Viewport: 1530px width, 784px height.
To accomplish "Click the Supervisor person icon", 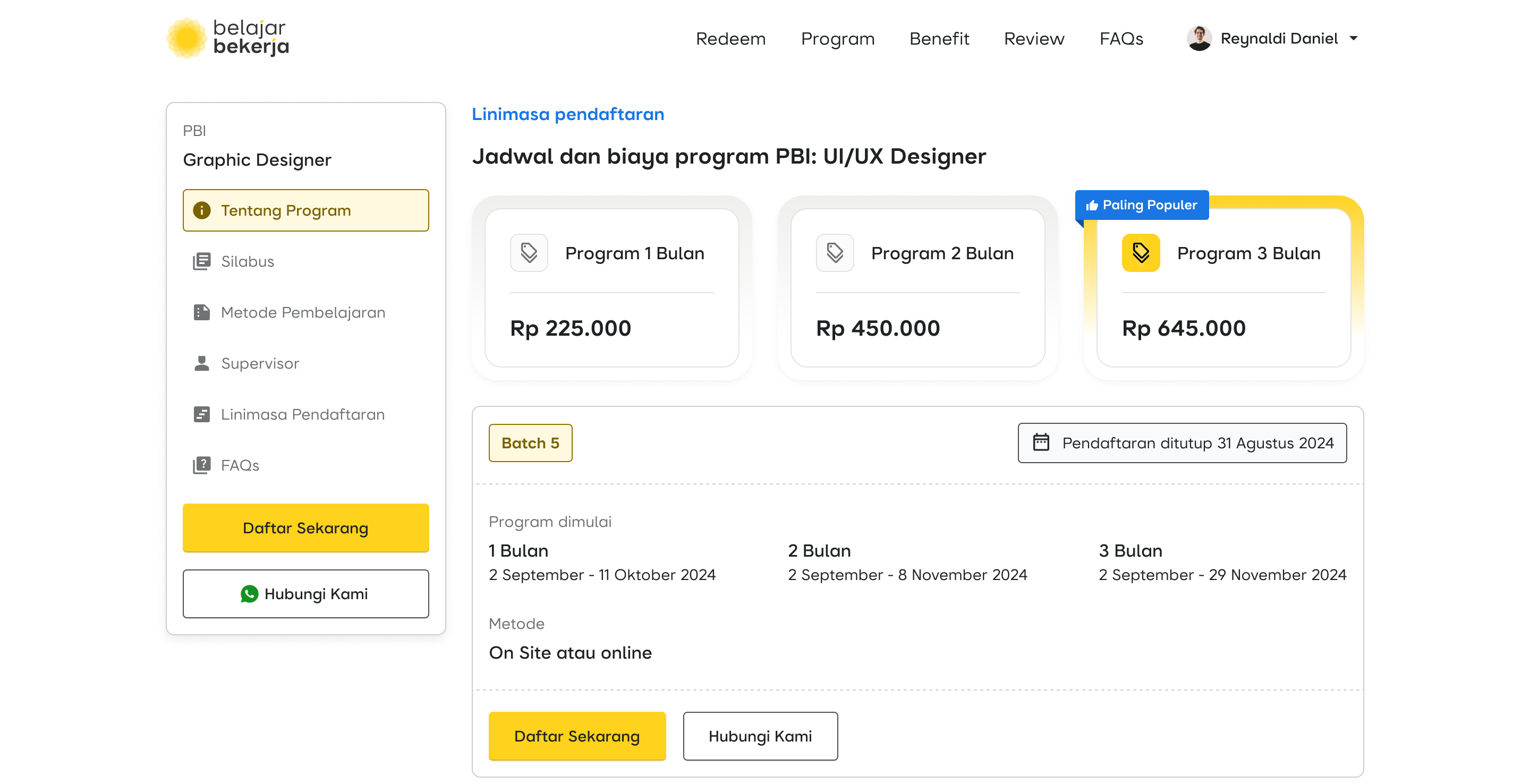I will (201, 363).
